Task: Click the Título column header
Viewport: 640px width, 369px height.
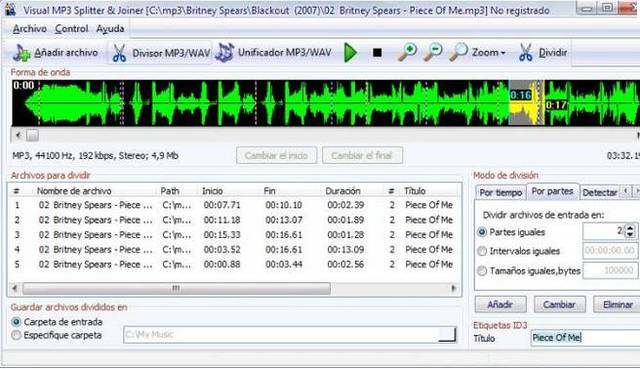Action: pos(415,191)
